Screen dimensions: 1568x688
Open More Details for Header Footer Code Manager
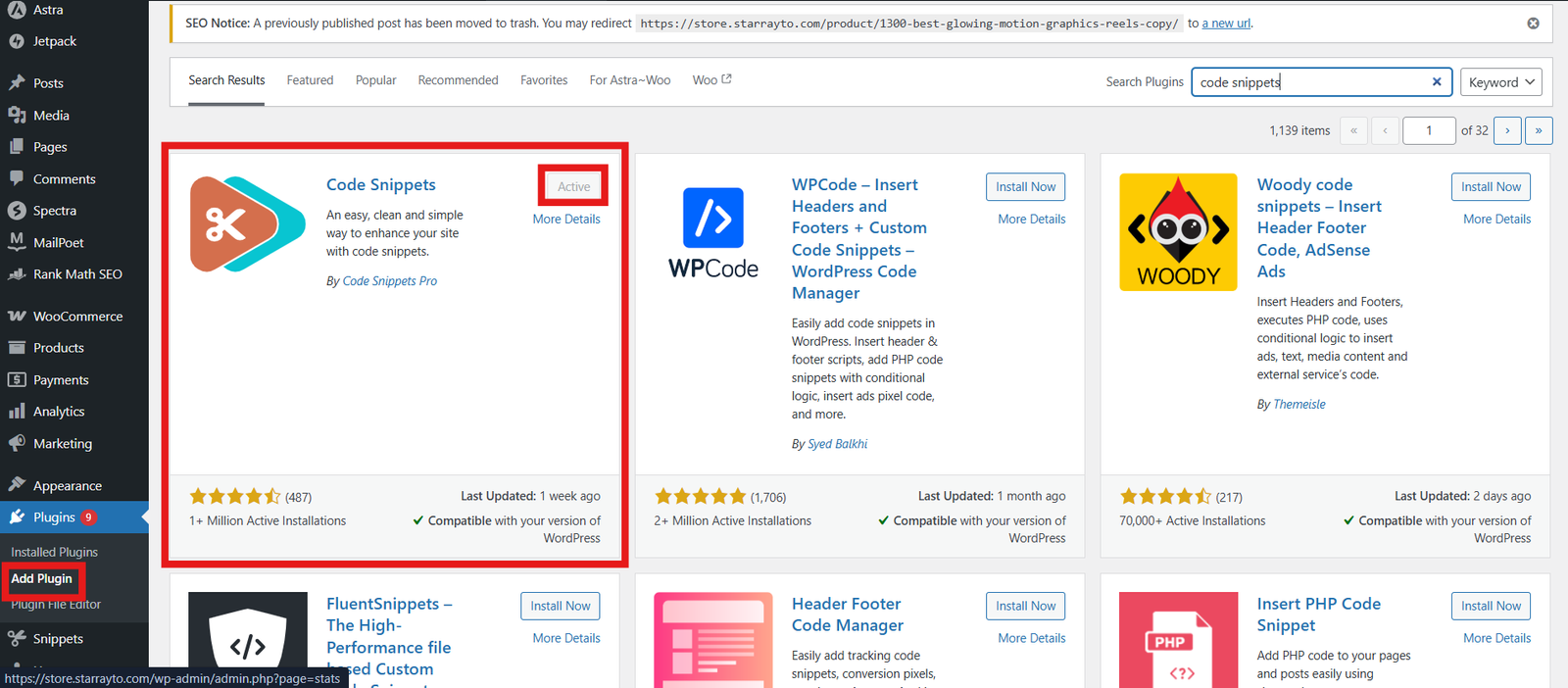[1032, 638]
